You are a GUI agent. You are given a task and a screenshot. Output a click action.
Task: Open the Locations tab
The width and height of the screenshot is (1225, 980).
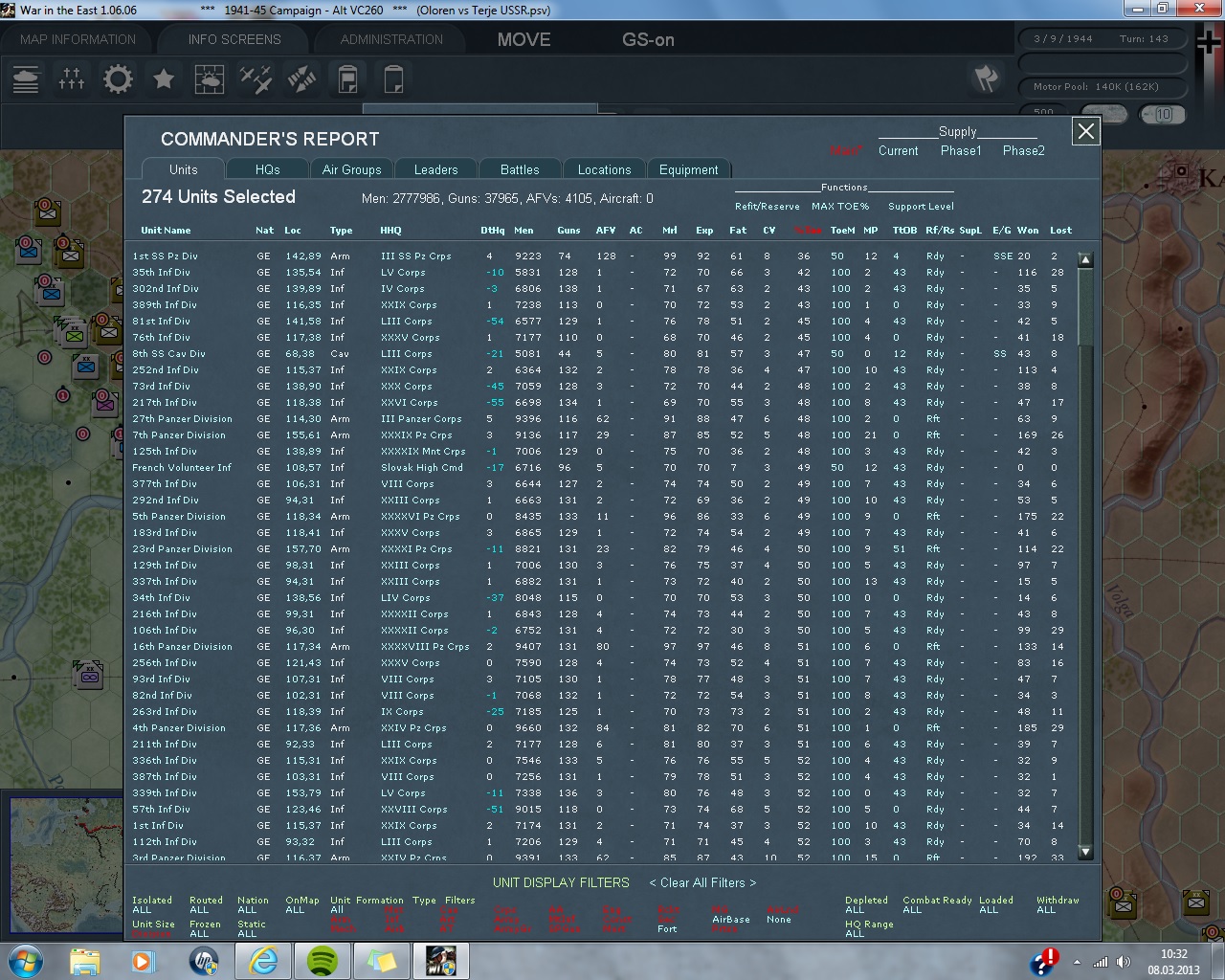pos(604,169)
